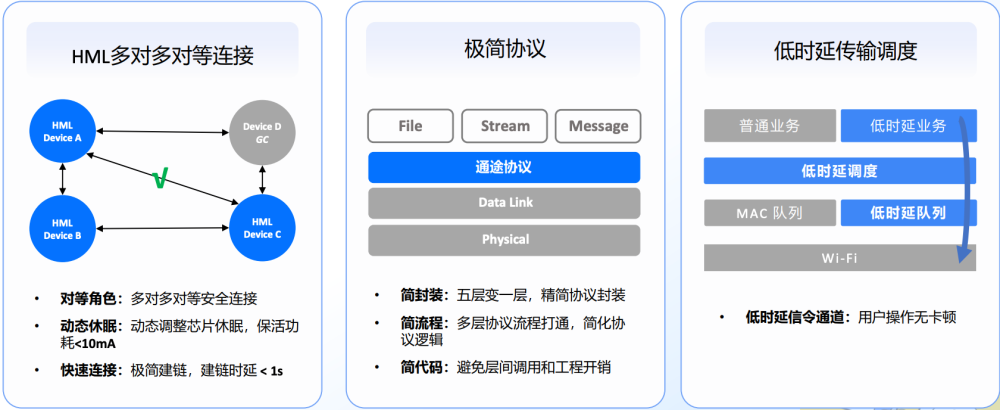
Task: Click the text 简流程
Action: tap(420, 323)
